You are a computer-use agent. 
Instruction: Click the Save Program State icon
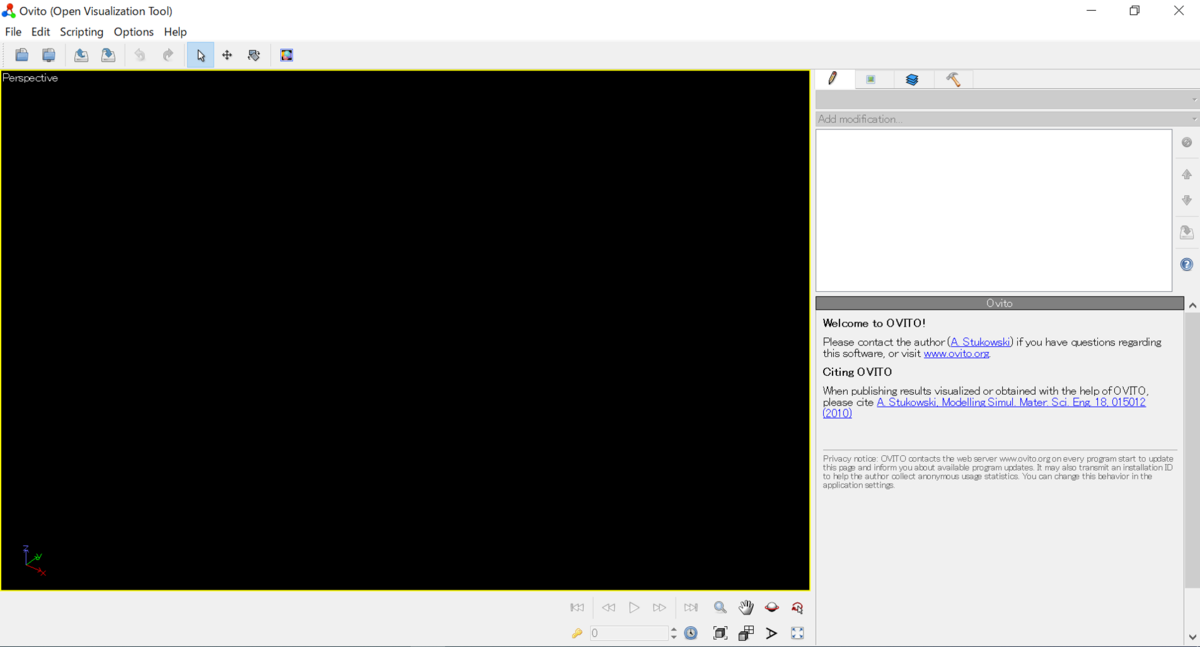pyautogui.click(x=108, y=55)
